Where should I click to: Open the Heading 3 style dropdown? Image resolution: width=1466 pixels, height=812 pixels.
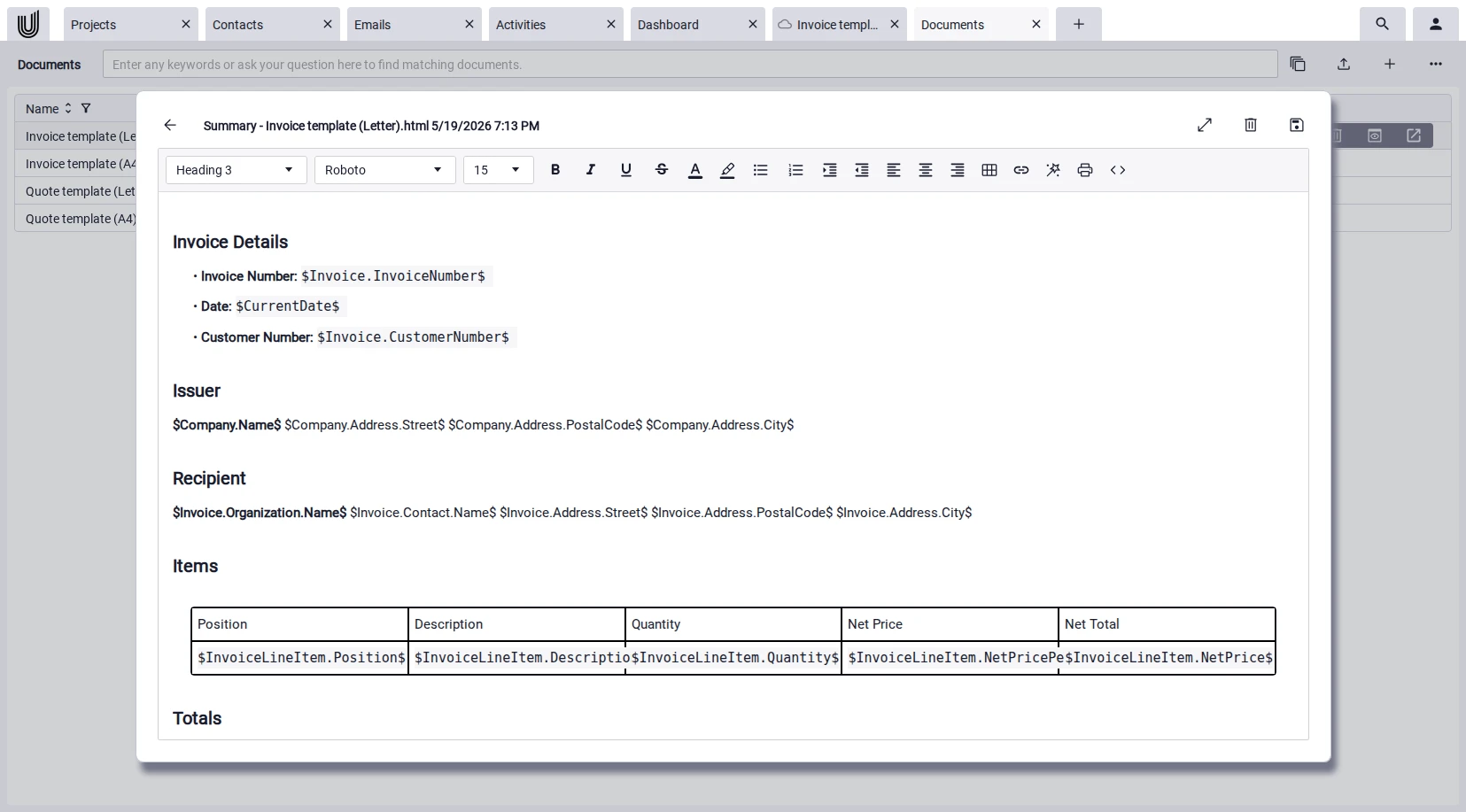[236, 170]
